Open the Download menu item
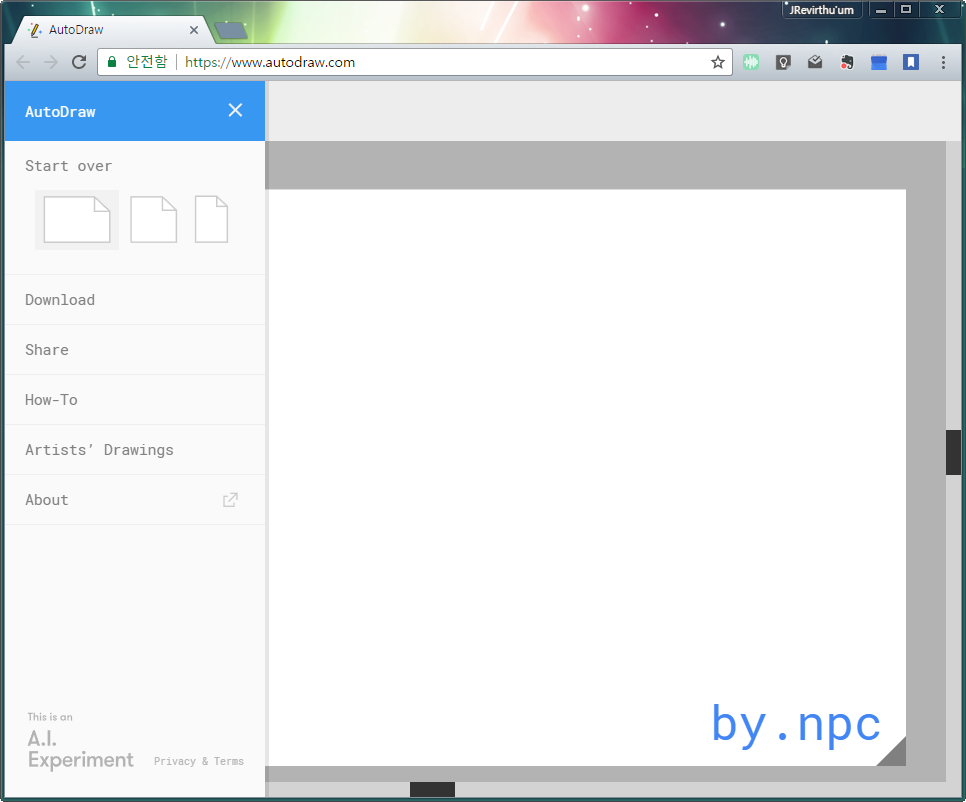Screen dimensions: 966x802 pyautogui.click(x=135, y=300)
